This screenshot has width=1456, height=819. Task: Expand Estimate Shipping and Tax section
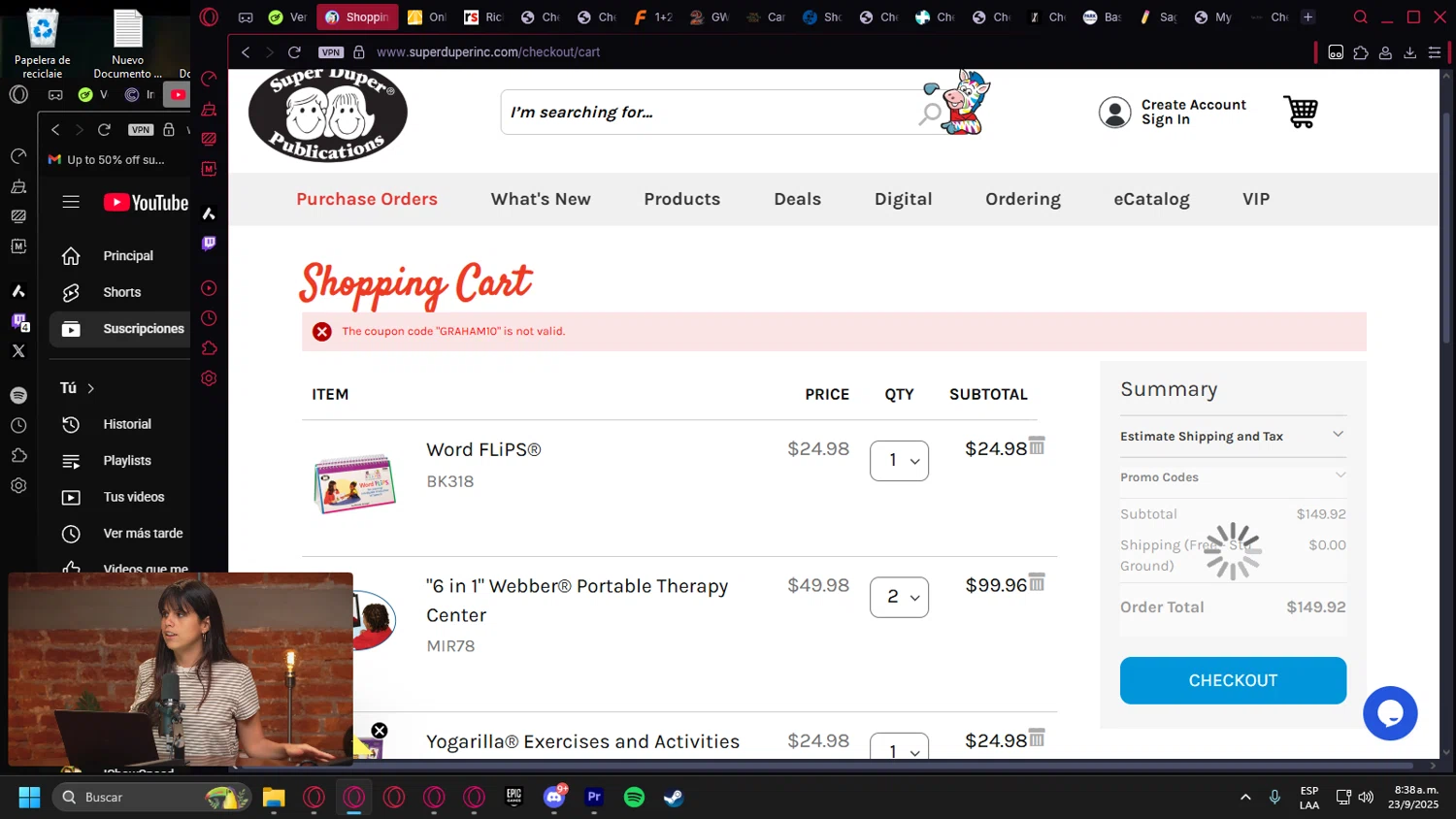pyautogui.click(x=1233, y=436)
